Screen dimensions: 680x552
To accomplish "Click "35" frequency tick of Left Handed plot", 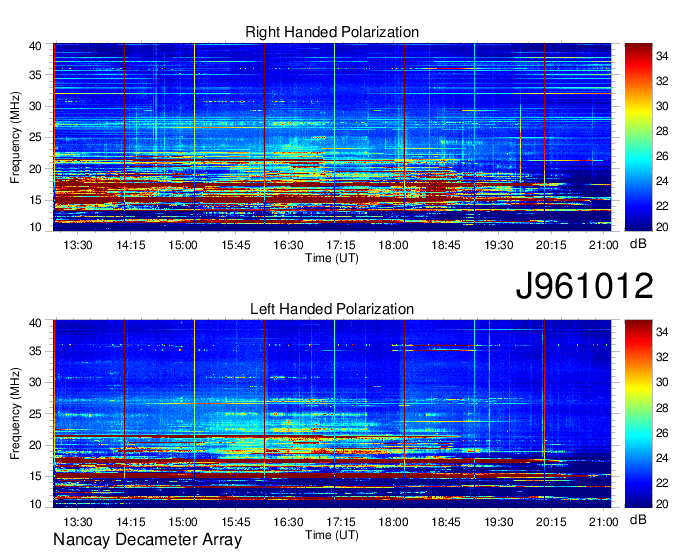I will [x=35, y=351].
